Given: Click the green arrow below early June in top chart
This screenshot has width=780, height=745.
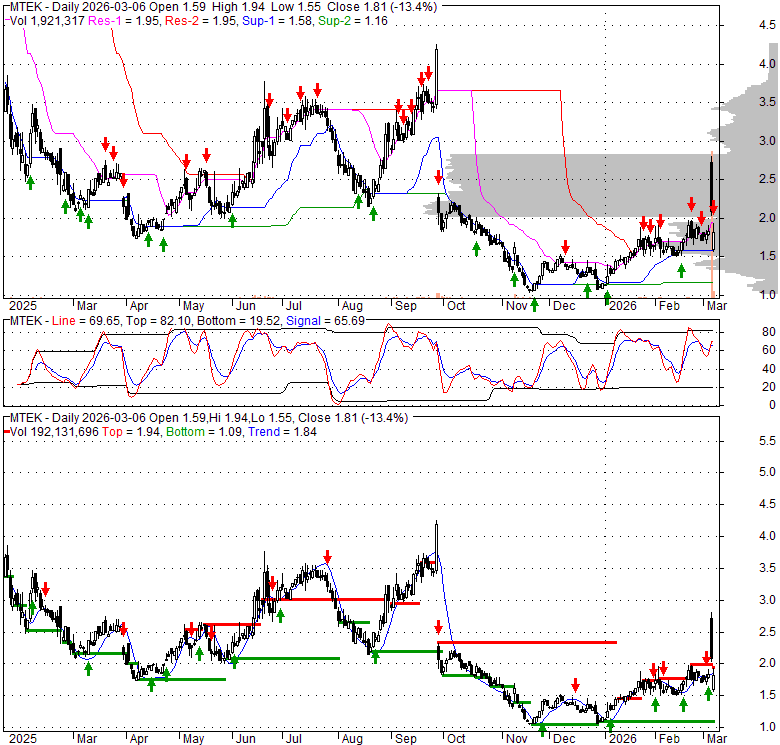Looking at the screenshot, I should pos(232,219).
